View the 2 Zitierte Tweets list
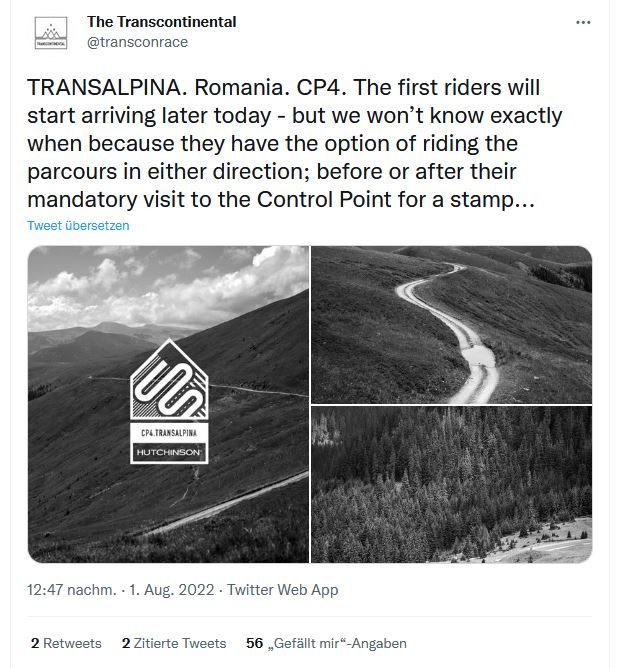626x668 pixels. tap(174, 643)
